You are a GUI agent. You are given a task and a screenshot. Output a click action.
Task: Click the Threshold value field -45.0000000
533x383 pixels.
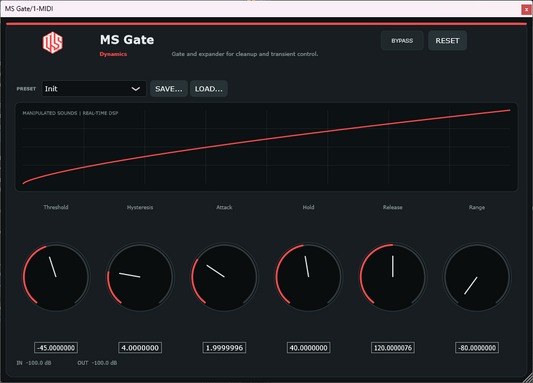click(x=56, y=348)
